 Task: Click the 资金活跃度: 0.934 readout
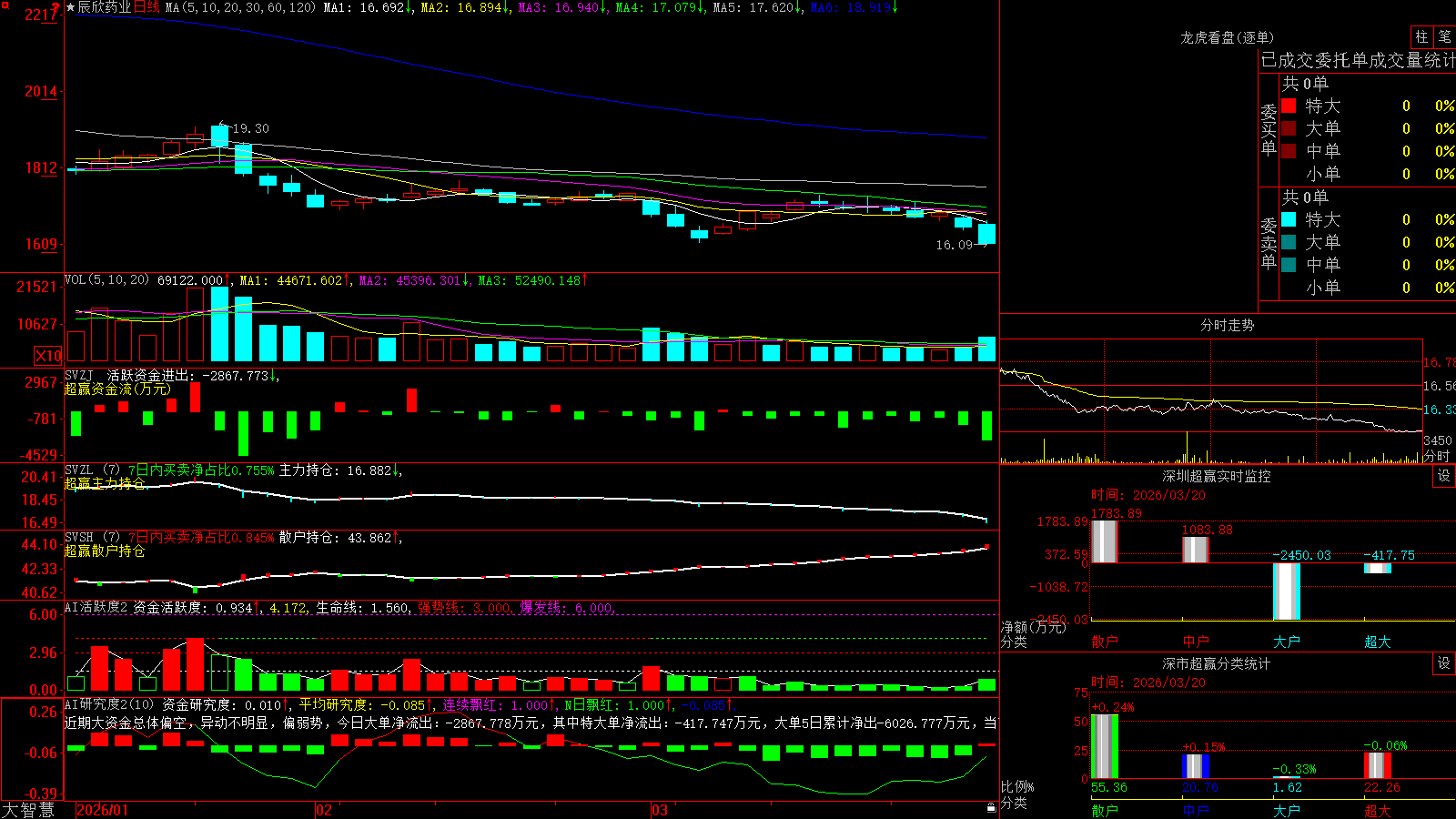pos(195,608)
